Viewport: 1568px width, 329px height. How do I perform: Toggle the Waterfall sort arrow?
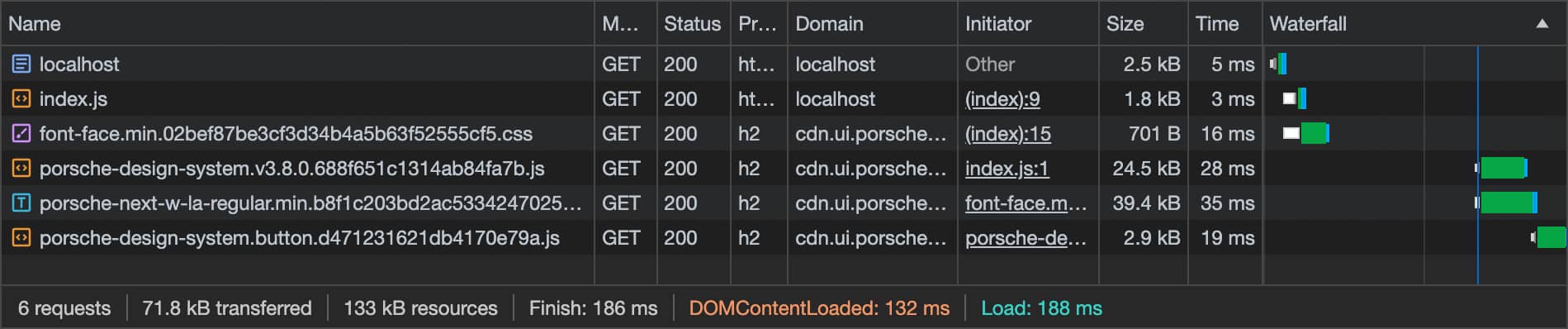click(x=1542, y=24)
